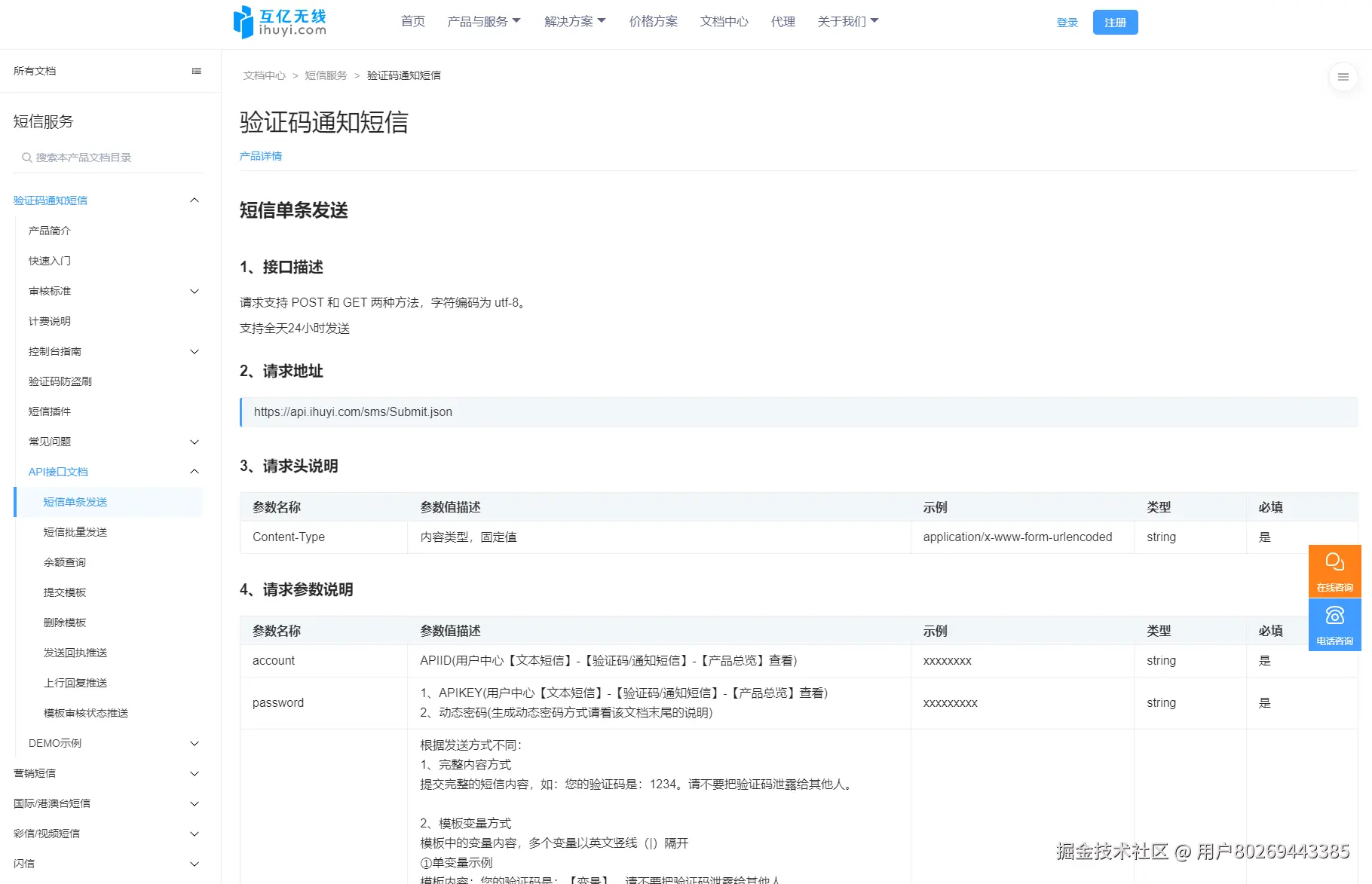
Task: Open 计费说明 in sidebar
Action: click(49, 321)
